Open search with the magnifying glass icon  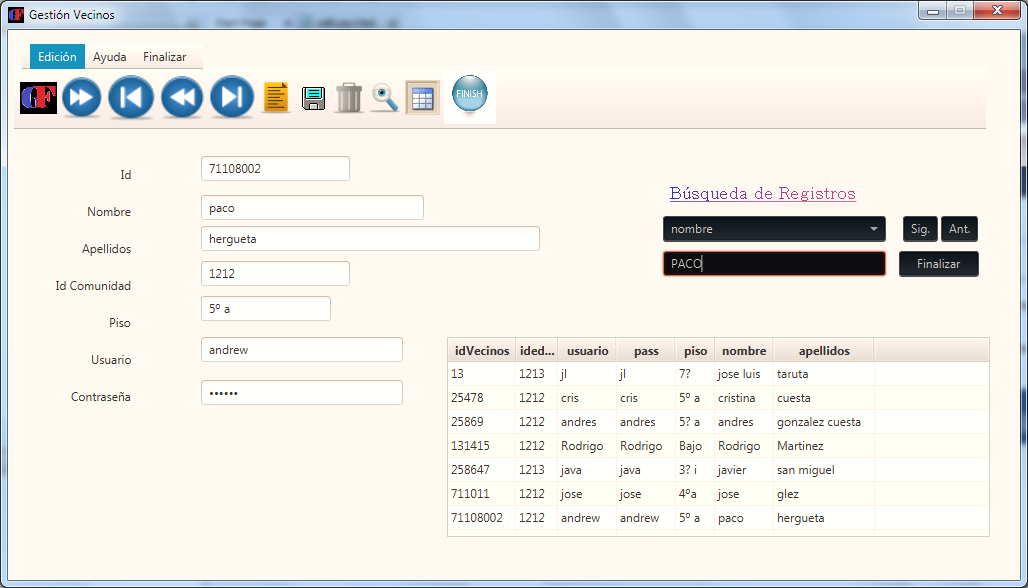(385, 98)
